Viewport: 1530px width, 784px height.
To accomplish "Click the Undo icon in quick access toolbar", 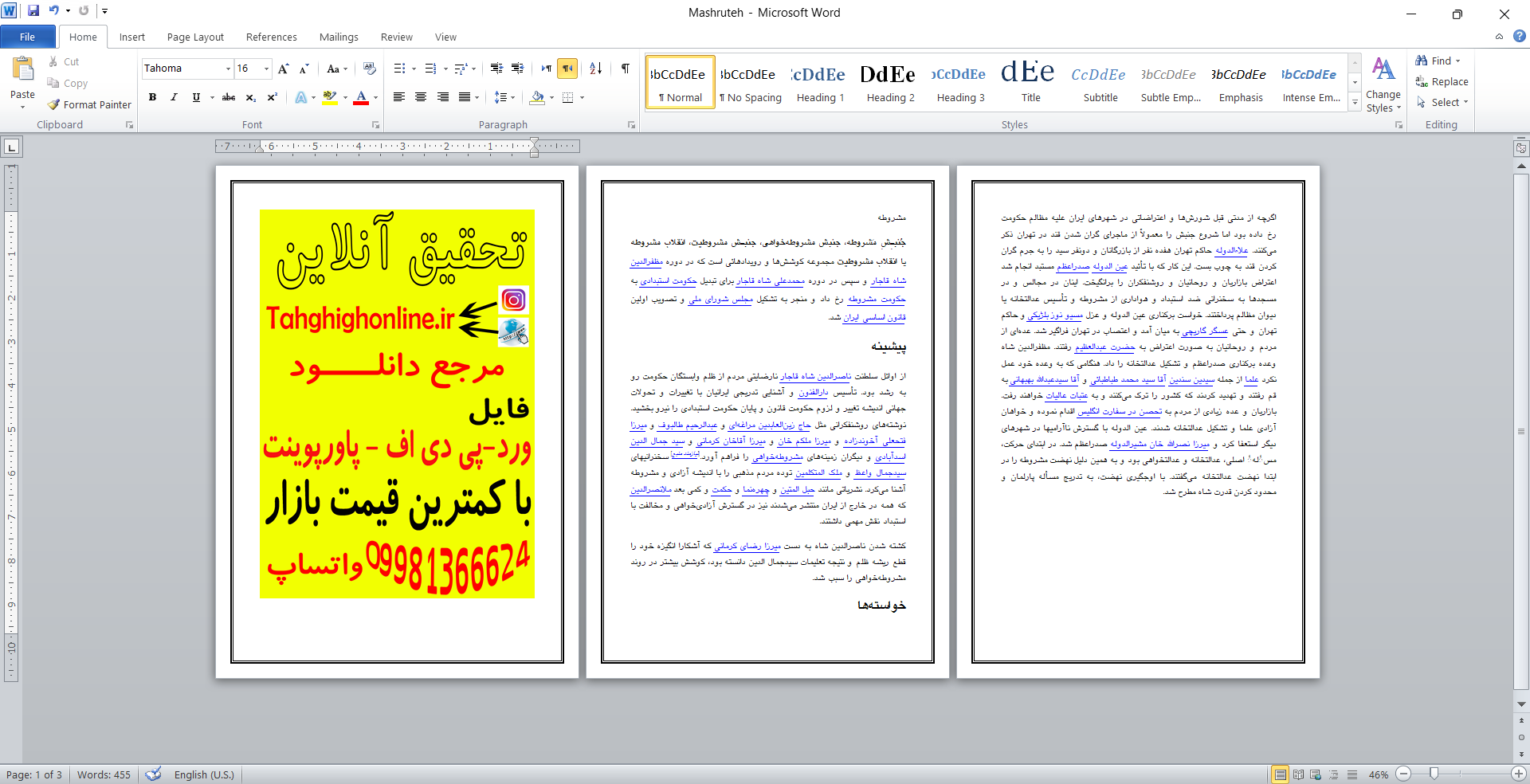I will pos(54,11).
